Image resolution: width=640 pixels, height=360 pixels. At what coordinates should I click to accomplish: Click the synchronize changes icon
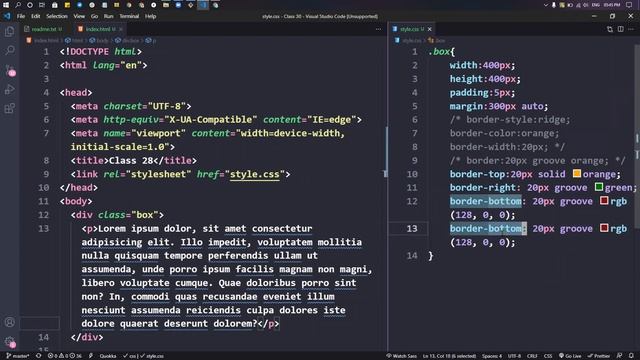point(38,356)
